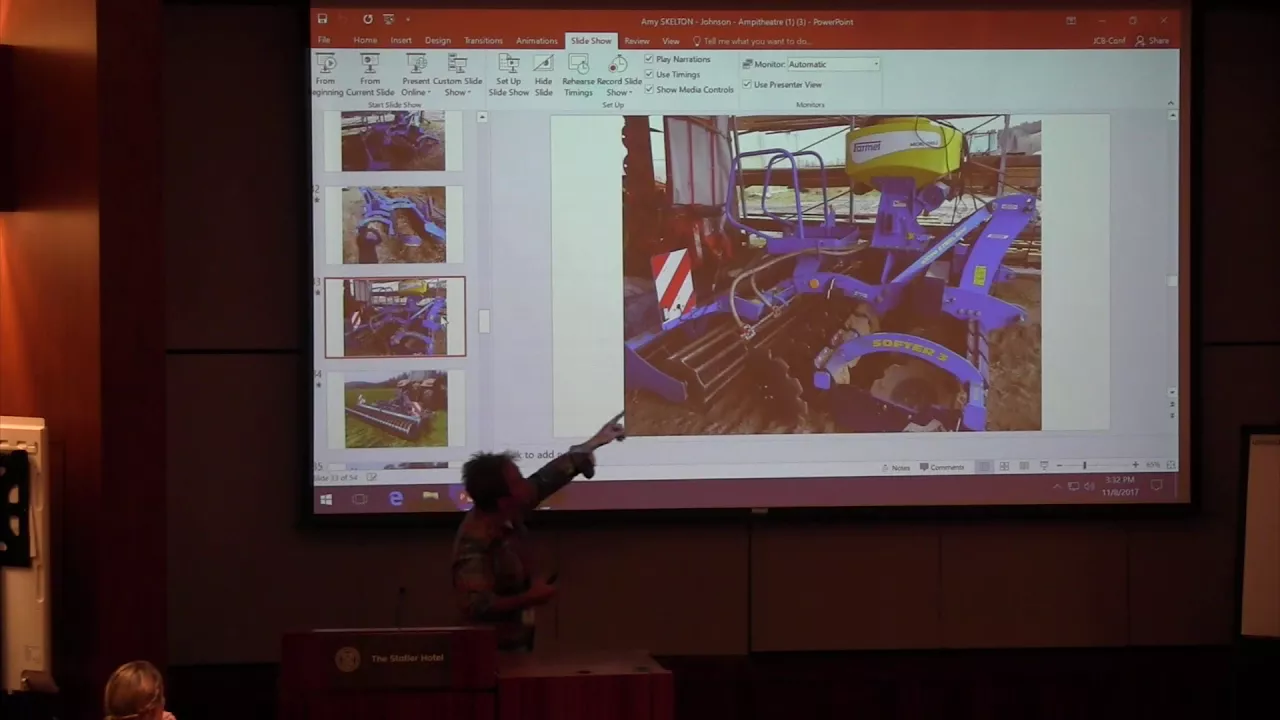Fit slide to current window icon
The width and height of the screenshot is (1280, 720).
[1171, 465]
